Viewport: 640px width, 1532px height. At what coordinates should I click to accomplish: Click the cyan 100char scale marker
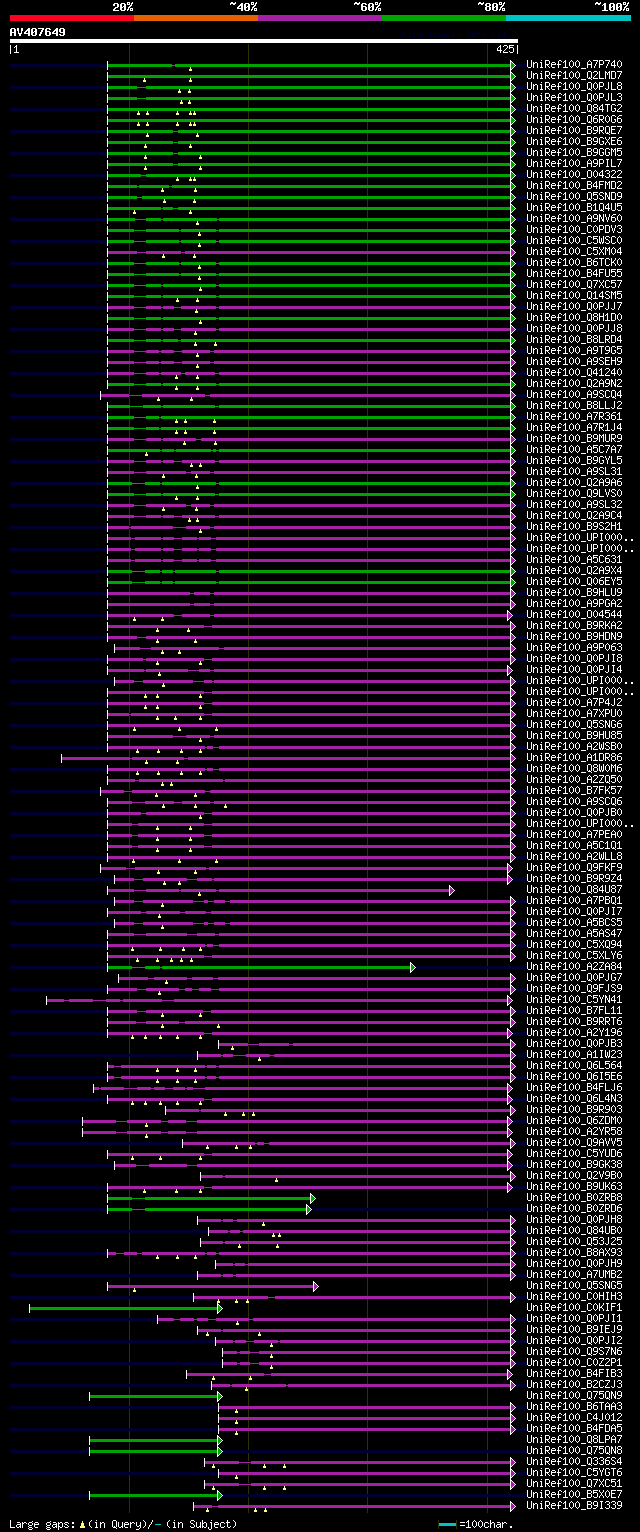(448, 1525)
